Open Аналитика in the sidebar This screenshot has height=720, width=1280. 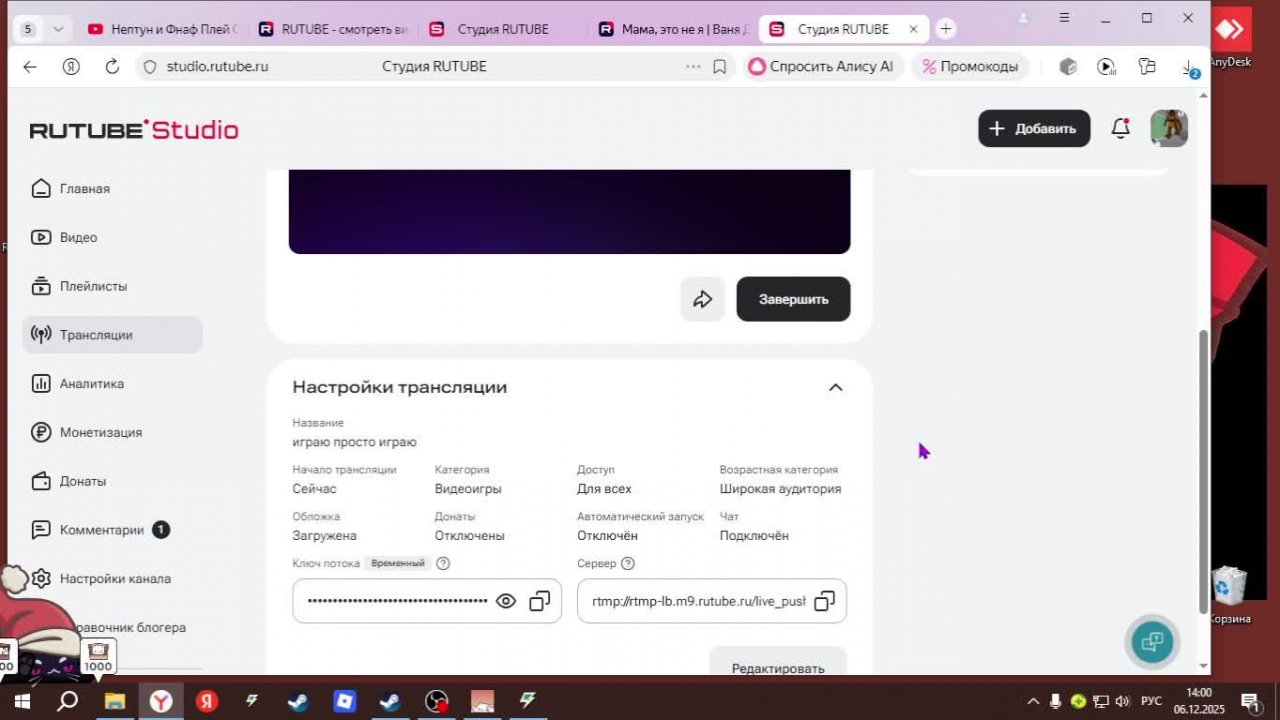(91, 383)
